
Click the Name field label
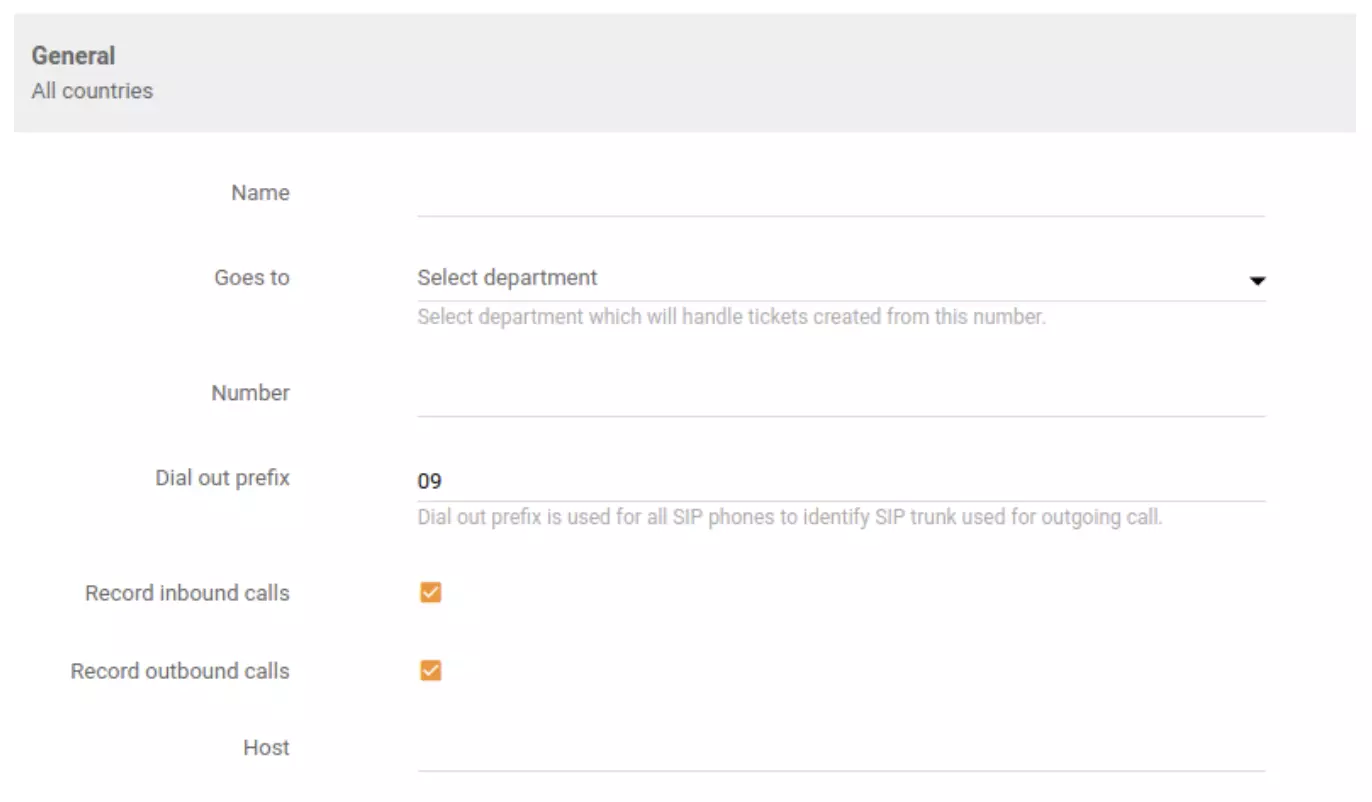259,192
